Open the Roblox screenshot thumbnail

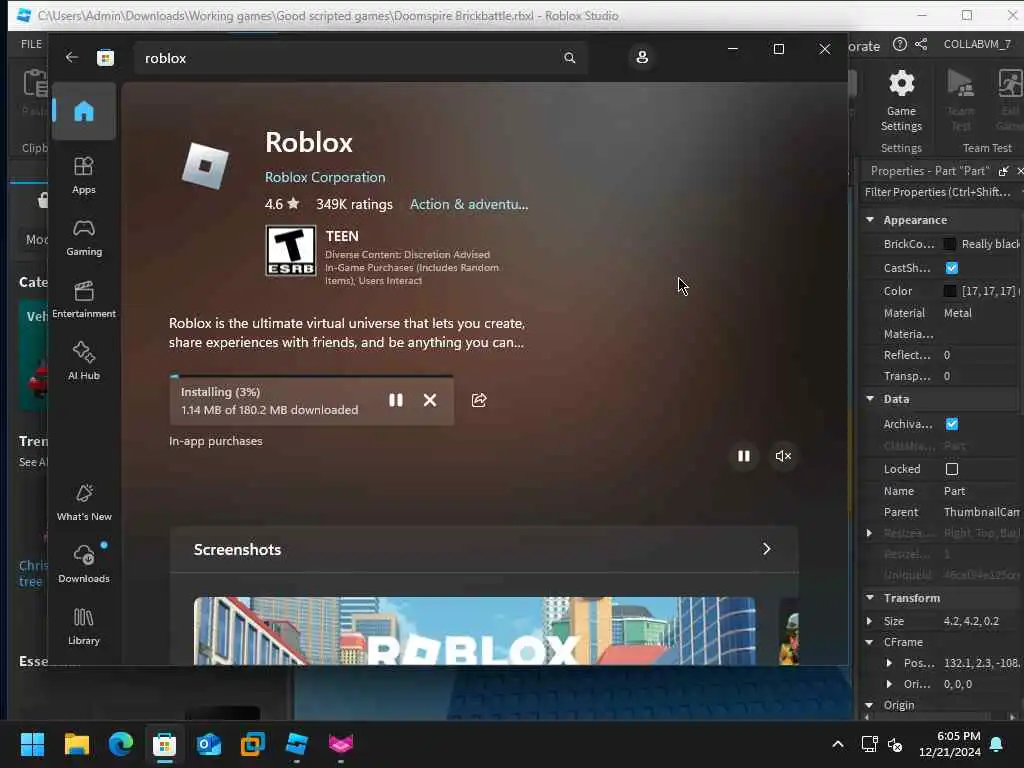pyautogui.click(x=474, y=631)
